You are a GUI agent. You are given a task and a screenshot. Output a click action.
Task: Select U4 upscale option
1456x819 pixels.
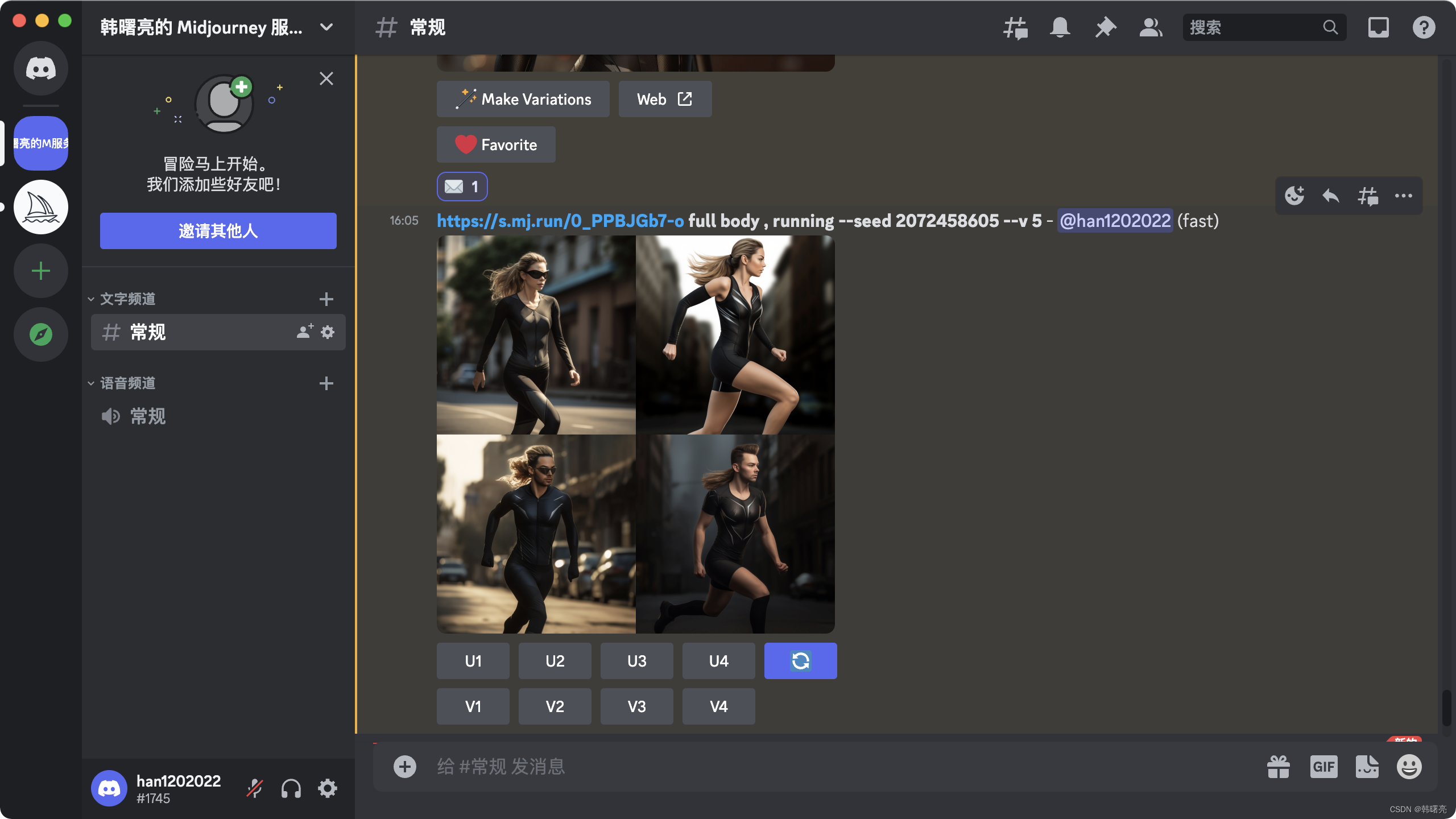pyautogui.click(x=718, y=661)
